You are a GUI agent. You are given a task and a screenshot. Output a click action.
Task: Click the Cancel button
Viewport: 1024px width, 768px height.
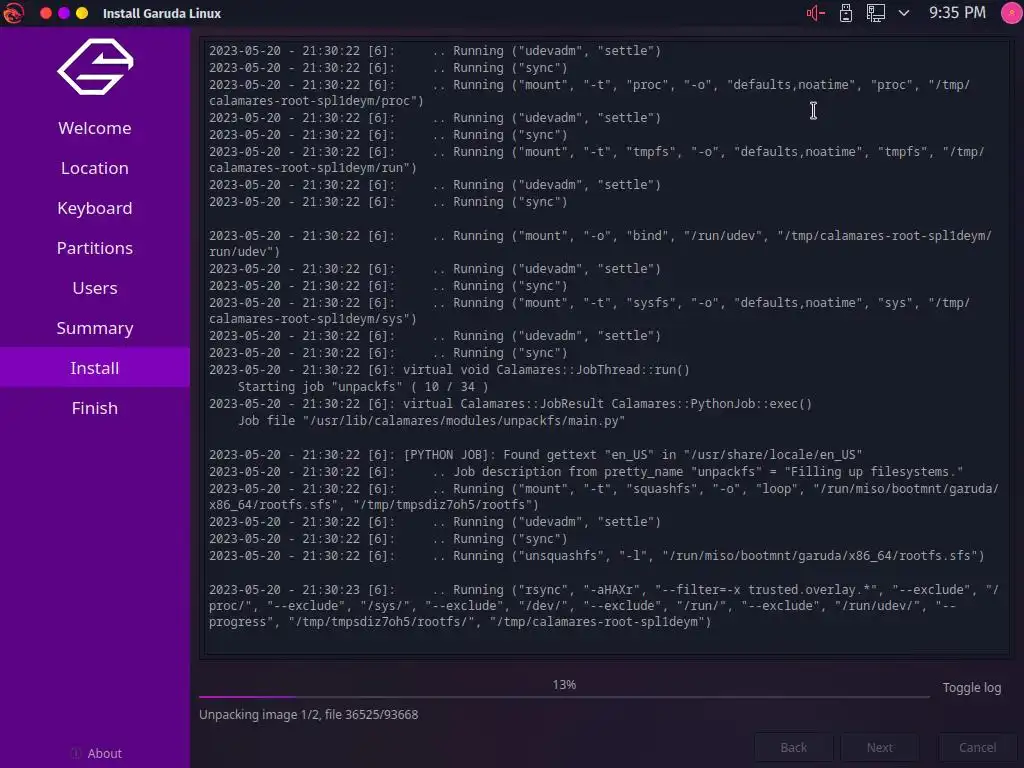point(977,747)
